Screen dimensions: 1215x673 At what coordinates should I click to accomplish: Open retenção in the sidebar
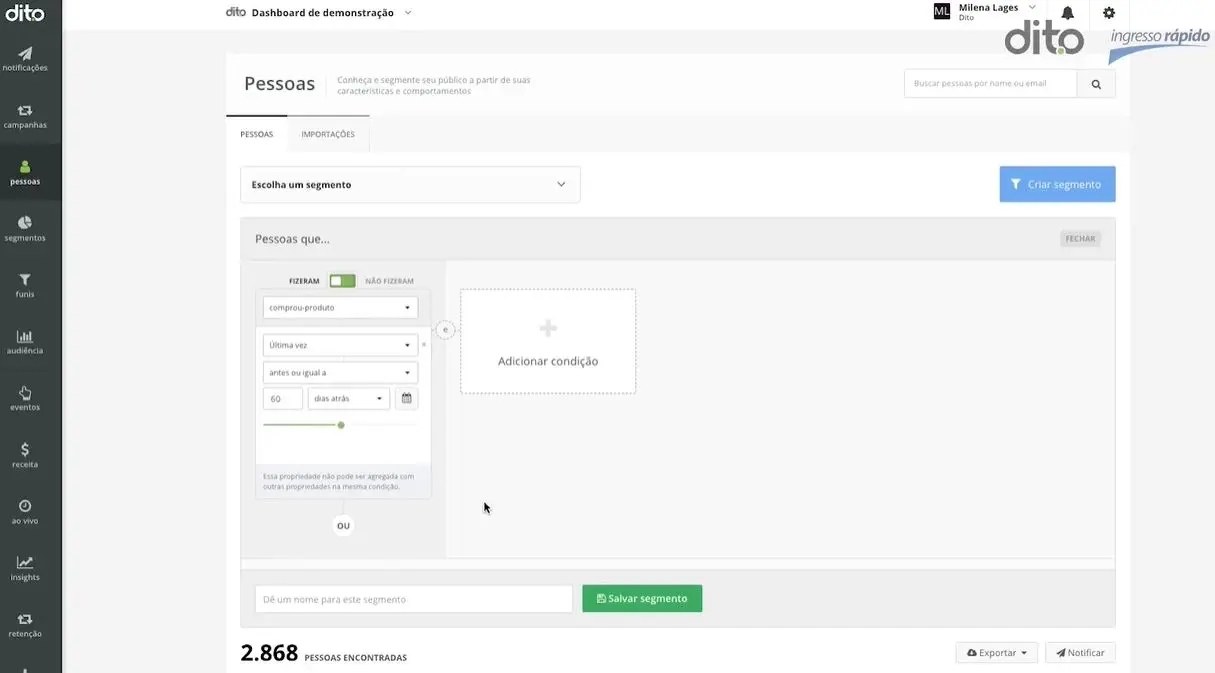25,625
